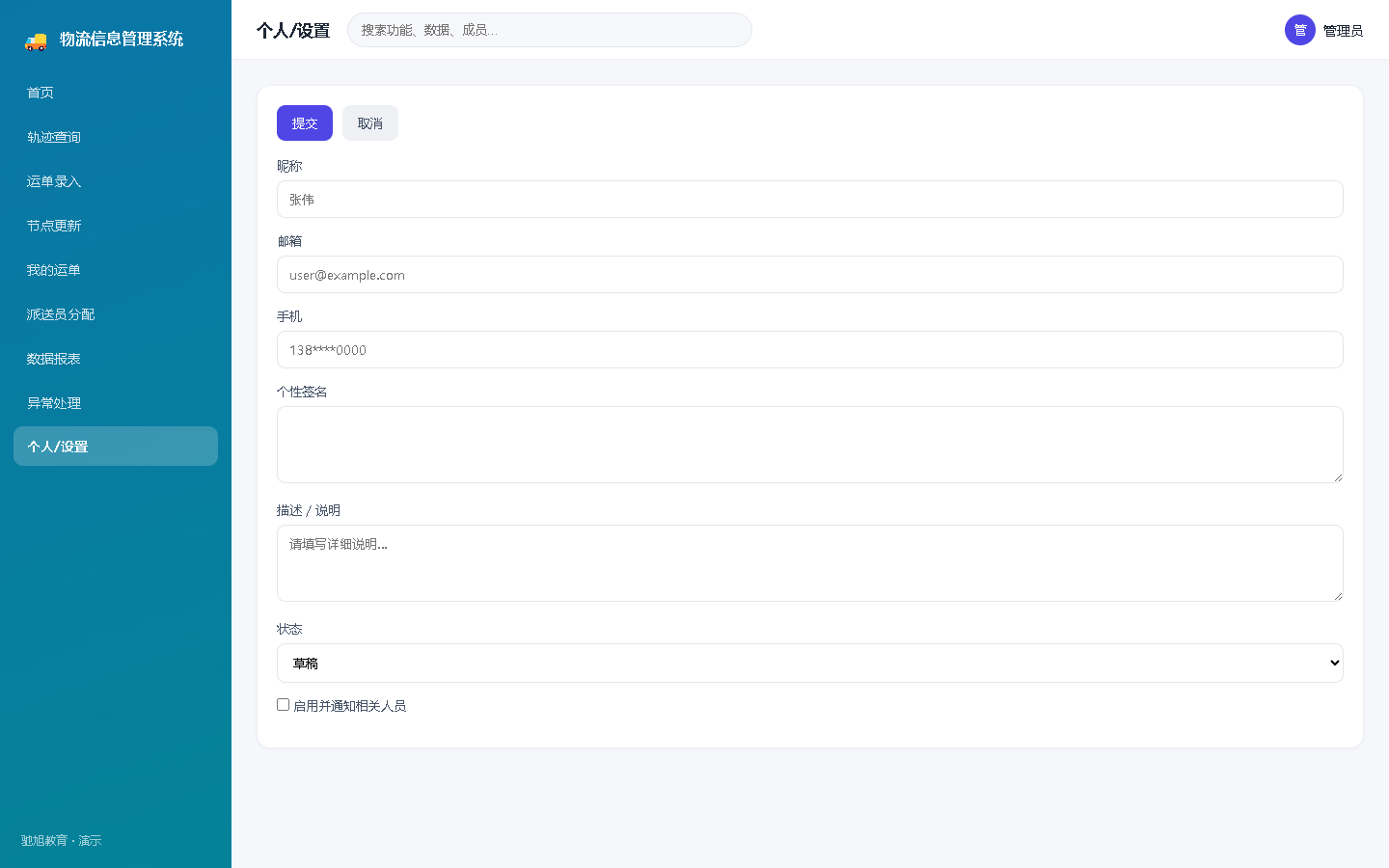Select 节点更新 in sidebar

tap(116, 226)
